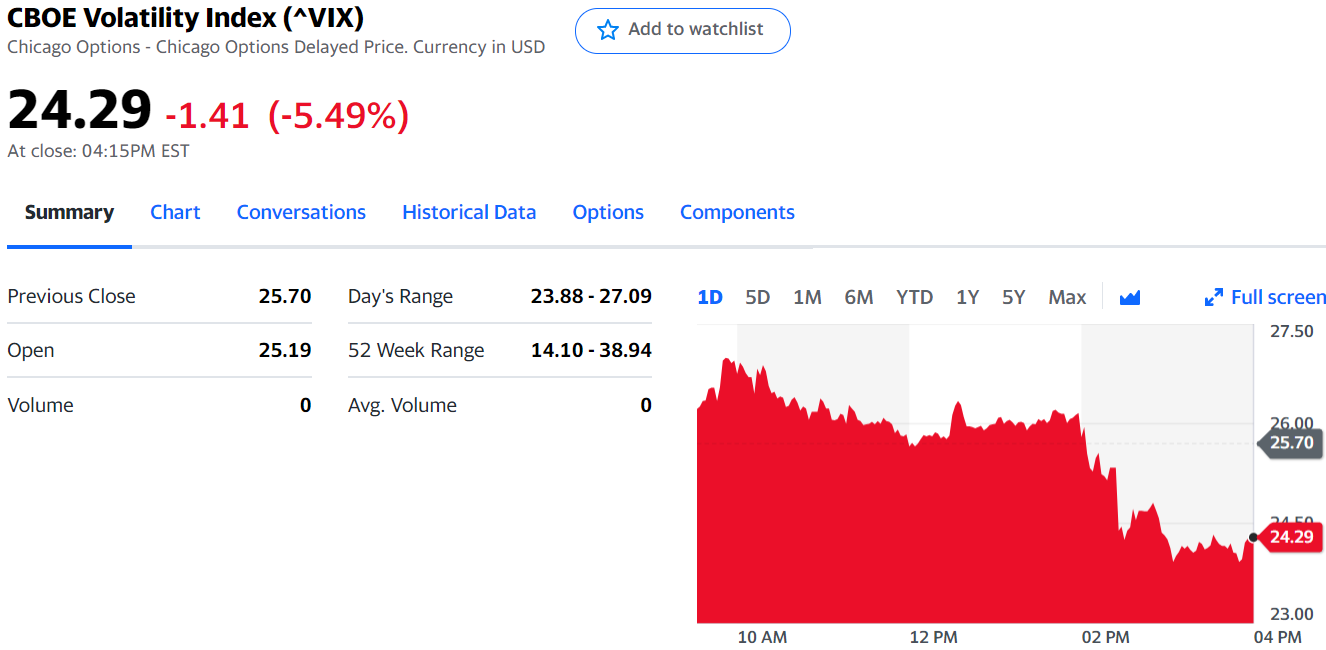Click the Volume label
The height and width of the screenshot is (650, 1326).
coord(40,405)
